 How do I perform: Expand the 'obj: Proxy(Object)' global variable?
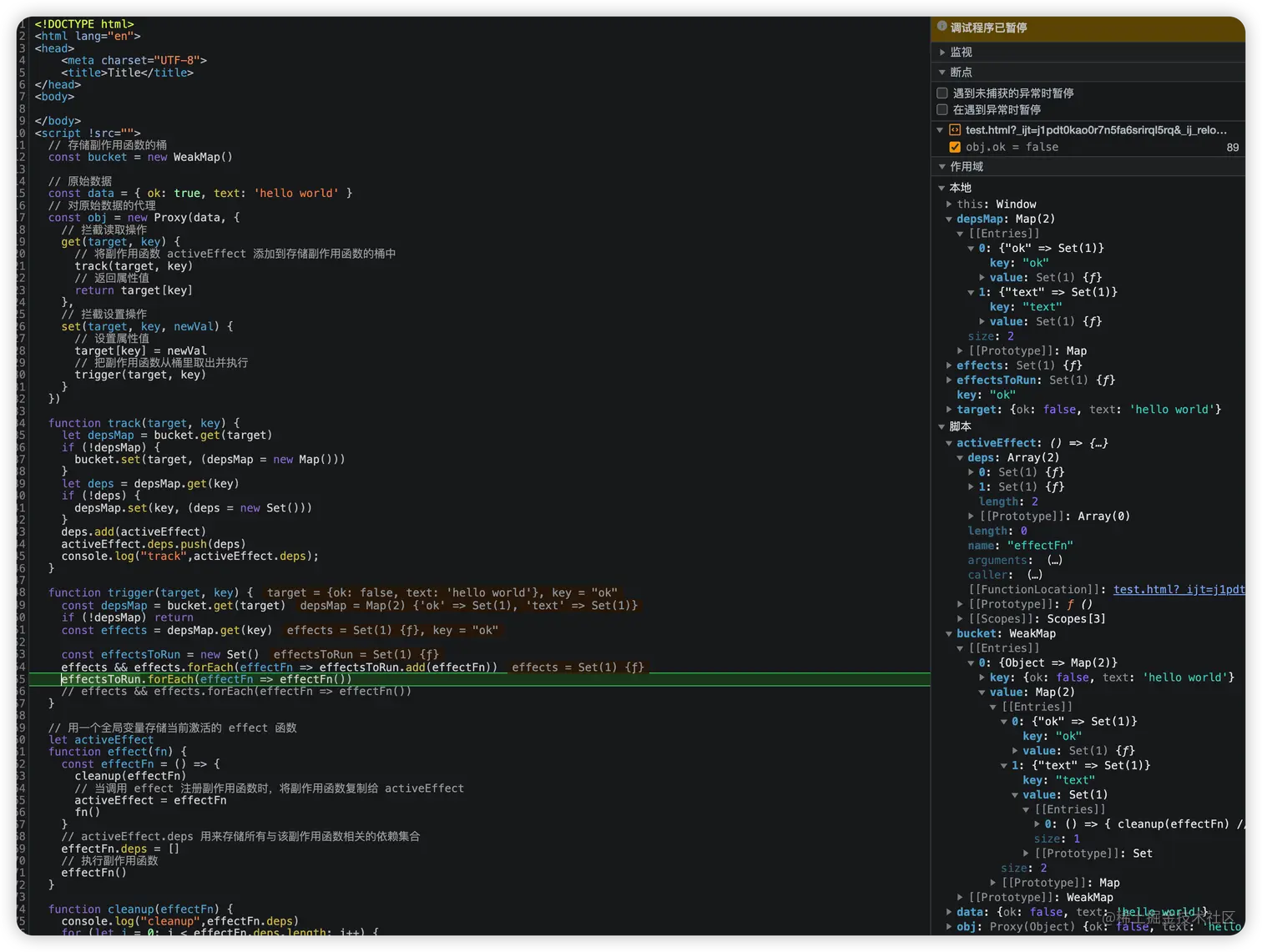(x=949, y=927)
